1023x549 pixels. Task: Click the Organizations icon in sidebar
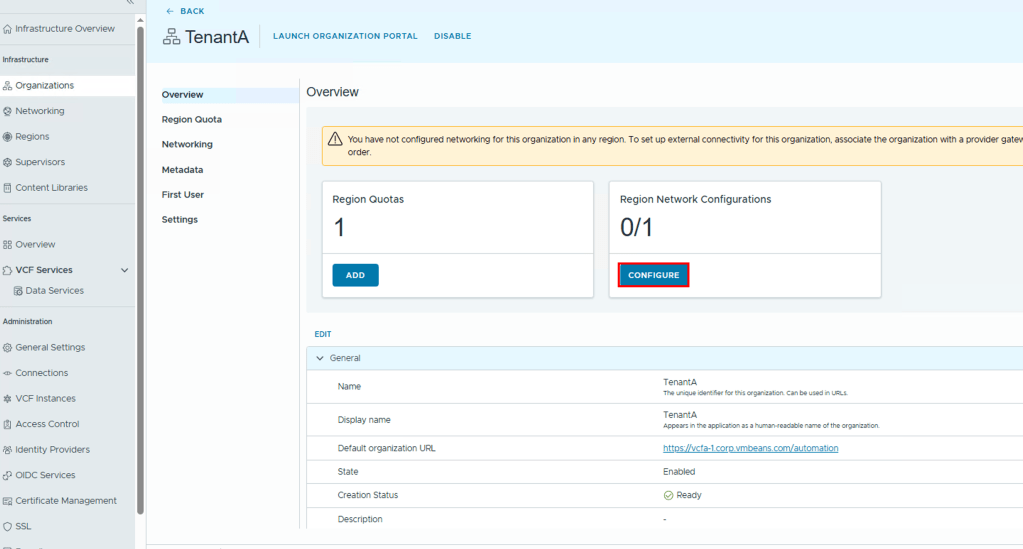(8, 86)
